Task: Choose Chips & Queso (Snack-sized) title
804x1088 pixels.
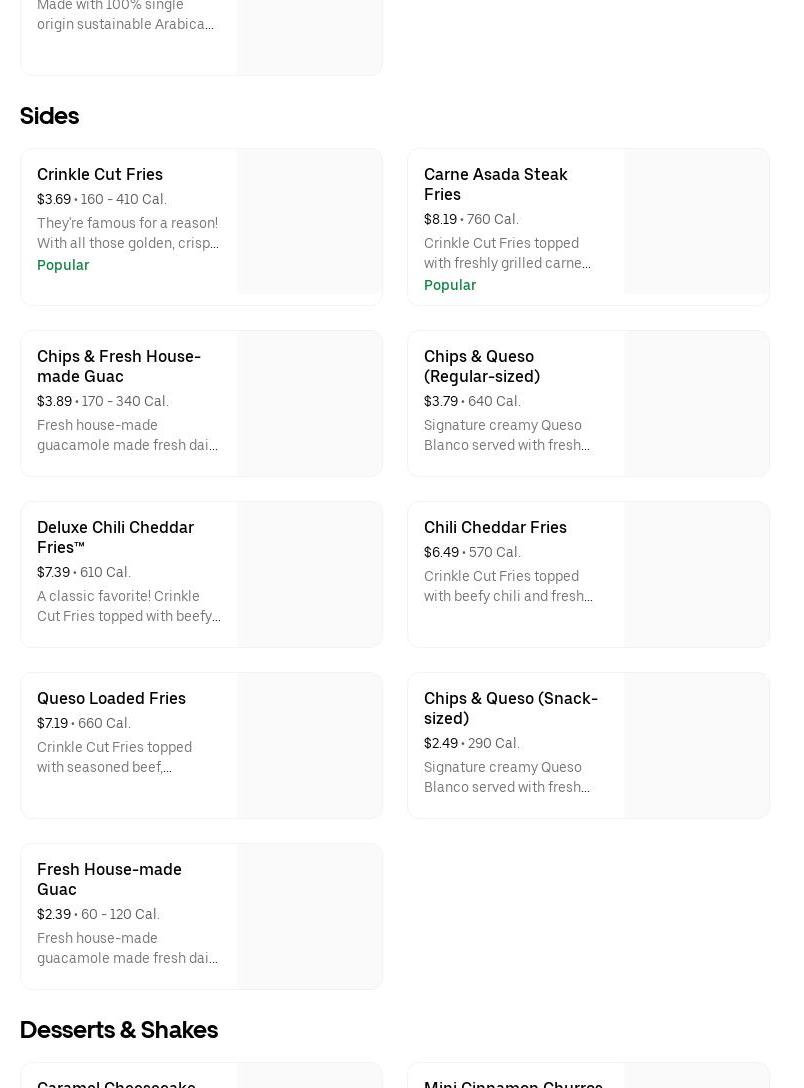Action: (x=510, y=708)
